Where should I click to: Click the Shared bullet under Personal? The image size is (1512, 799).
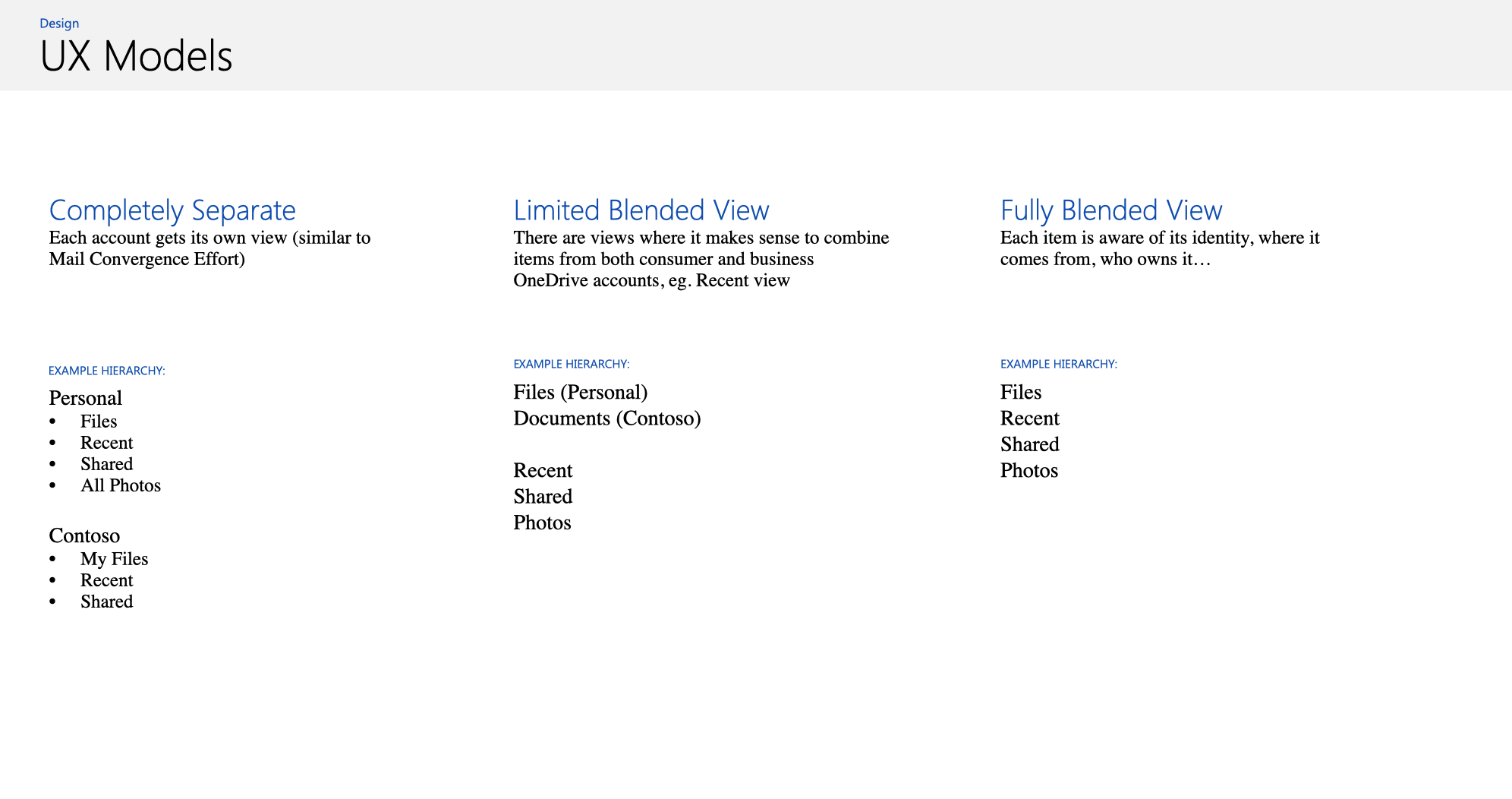[106, 464]
